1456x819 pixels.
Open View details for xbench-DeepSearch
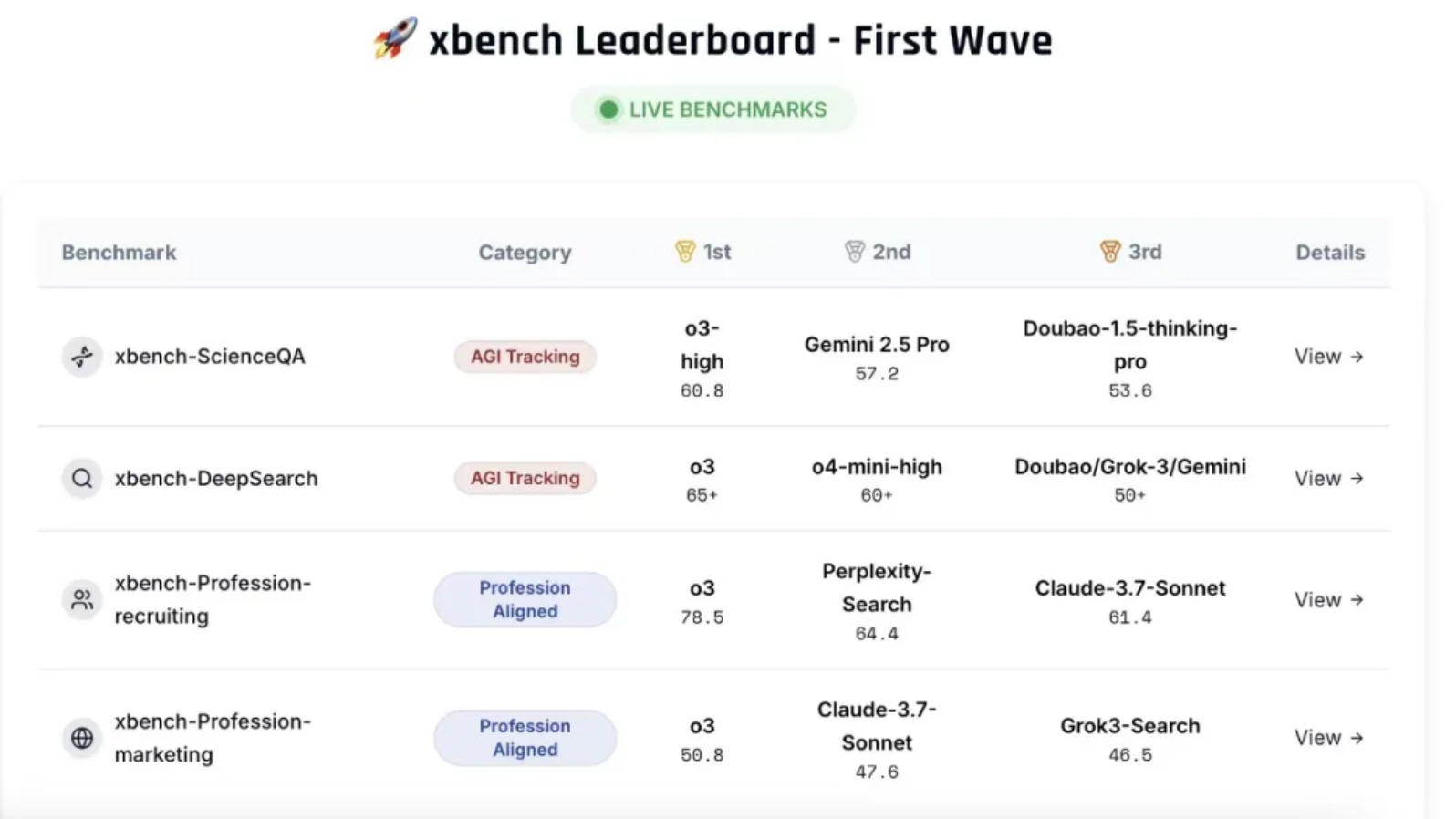[x=1328, y=478]
